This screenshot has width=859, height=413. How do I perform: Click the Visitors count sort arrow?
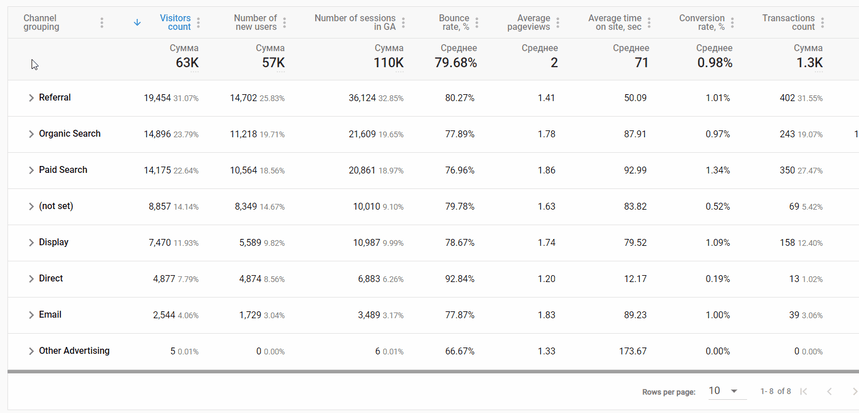pos(137,22)
